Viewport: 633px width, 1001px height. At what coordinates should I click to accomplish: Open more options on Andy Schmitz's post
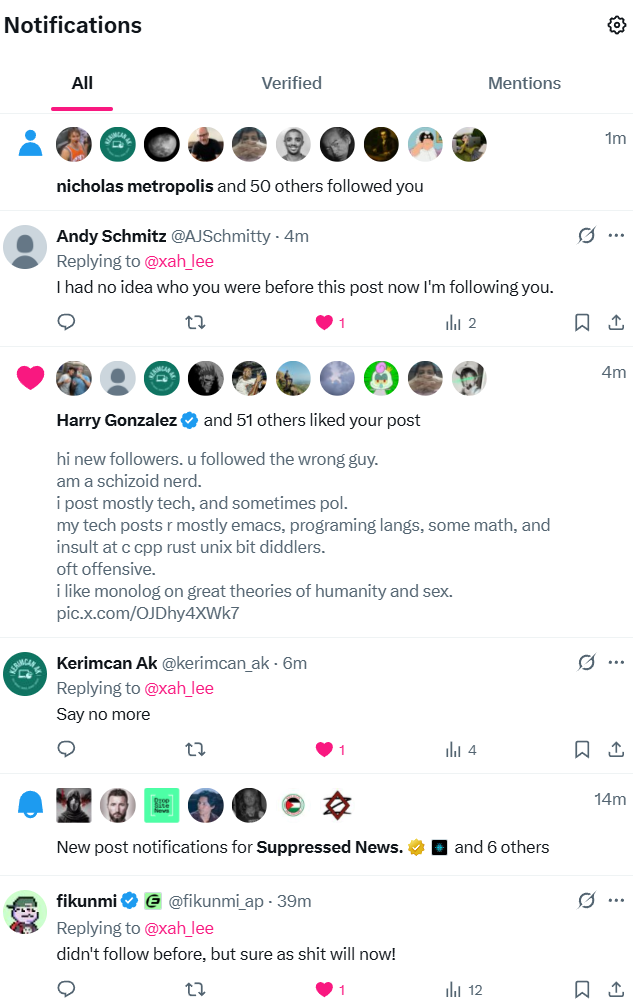click(616, 236)
